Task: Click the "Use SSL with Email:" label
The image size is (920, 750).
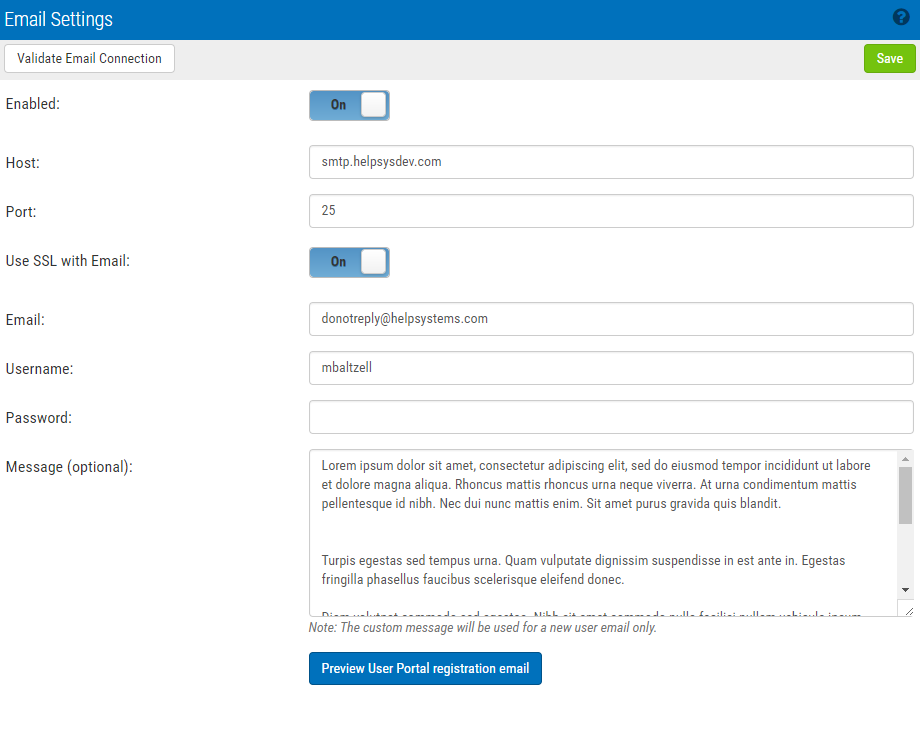Action: (68, 261)
